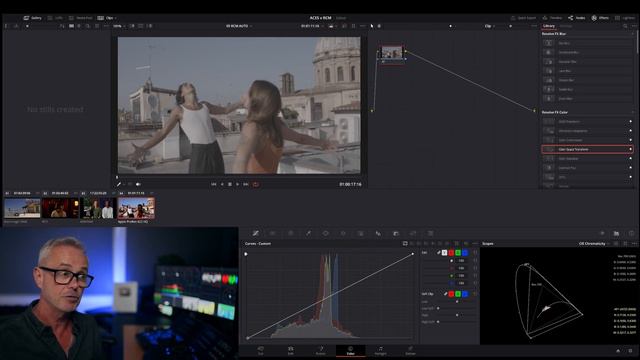
Task: Toggle the blue Soft Clip channel
Action: click(x=465, y=294)
